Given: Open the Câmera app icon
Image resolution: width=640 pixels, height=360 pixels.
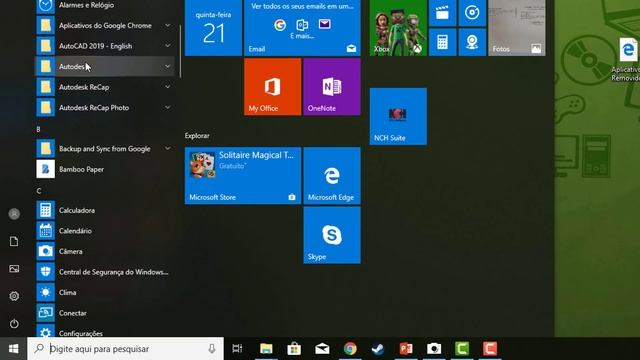Looking at the screenshot, I should (x=45, y=251).
